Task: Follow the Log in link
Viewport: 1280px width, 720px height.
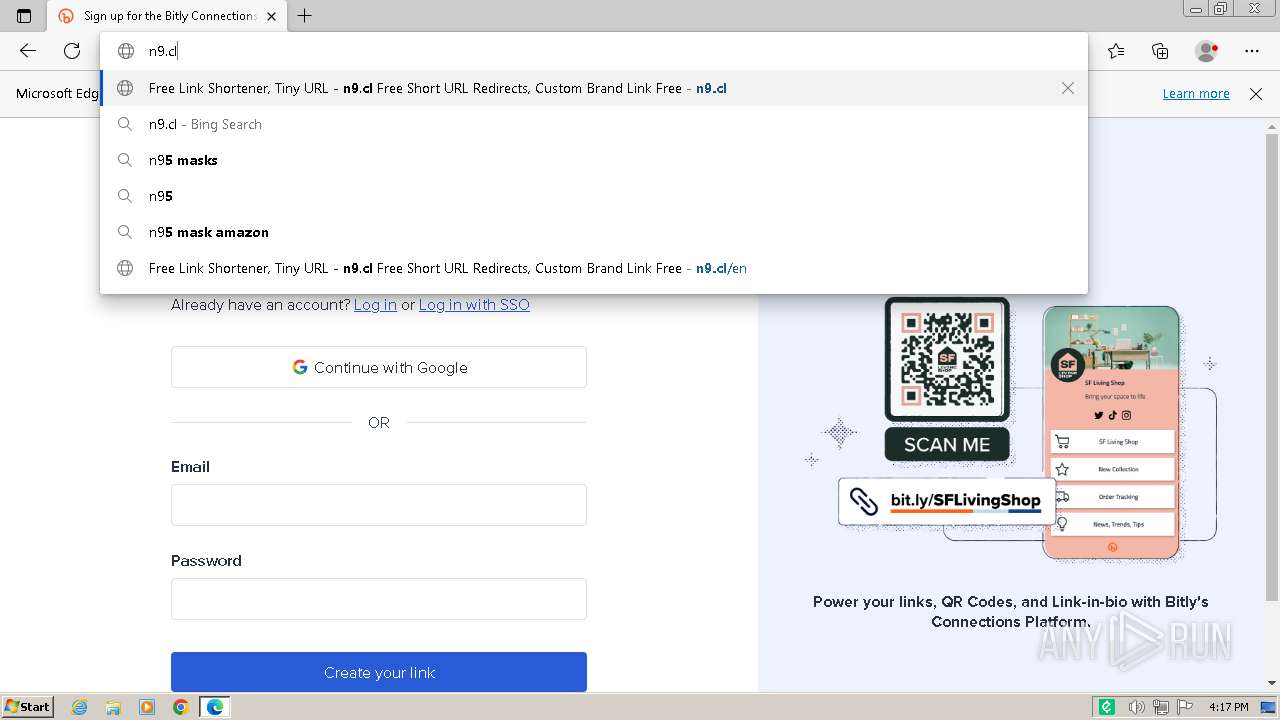Action: (375, 305)
